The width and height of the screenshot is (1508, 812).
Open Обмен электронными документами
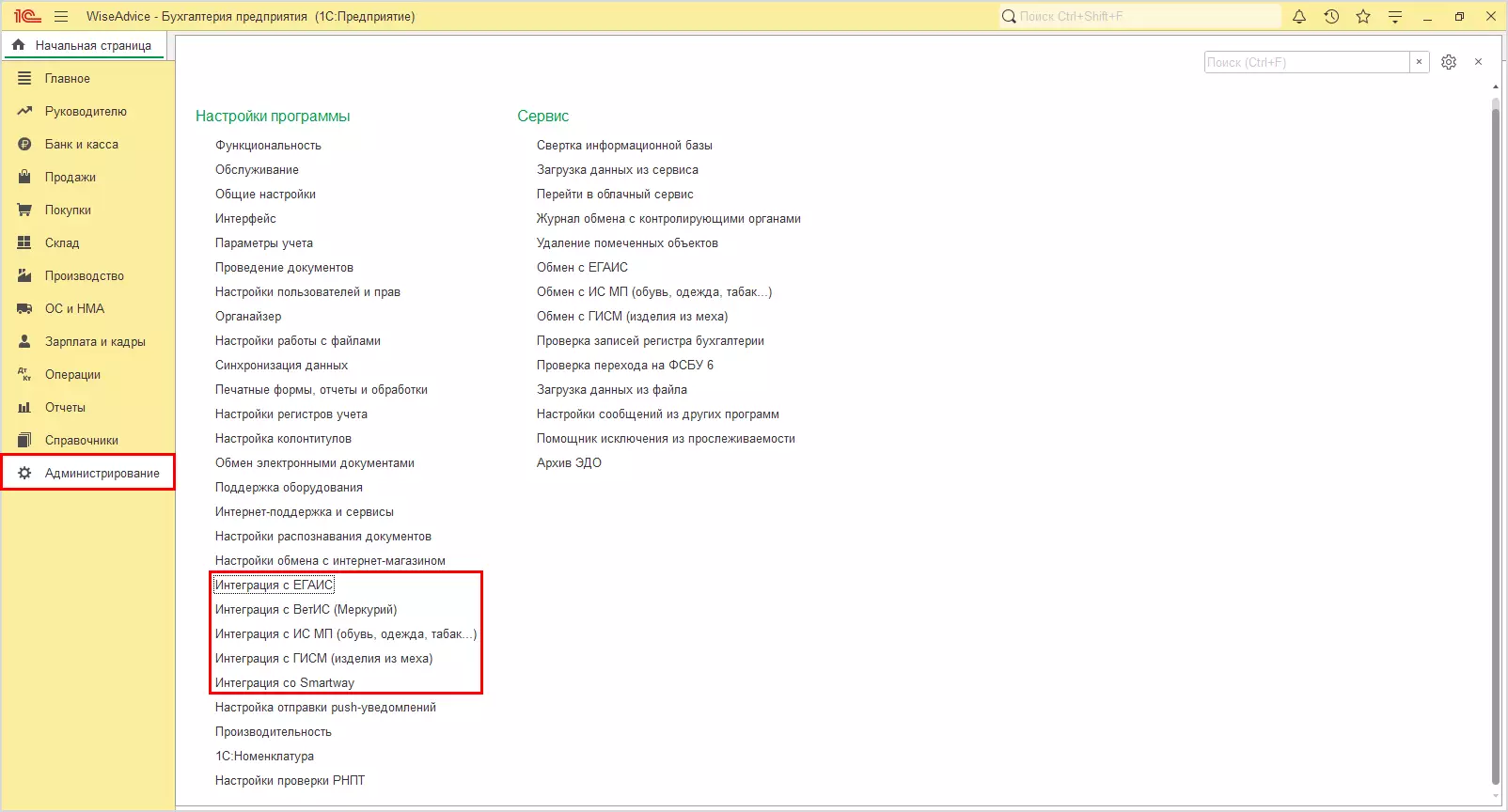(x=315, y=463)
